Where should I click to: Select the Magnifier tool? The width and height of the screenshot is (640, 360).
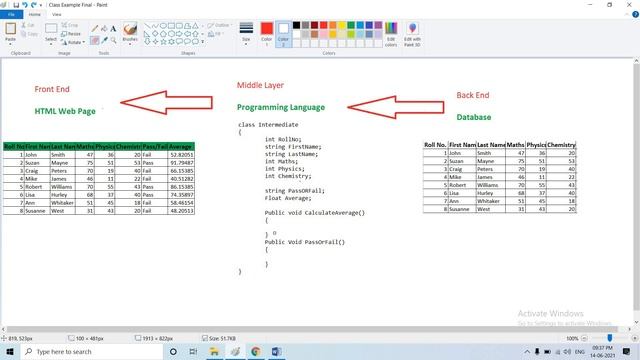click(113, 40)
